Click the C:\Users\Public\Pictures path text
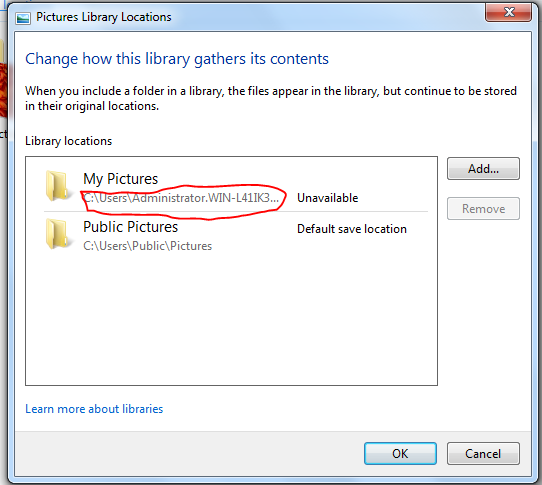 pos(148,246)
